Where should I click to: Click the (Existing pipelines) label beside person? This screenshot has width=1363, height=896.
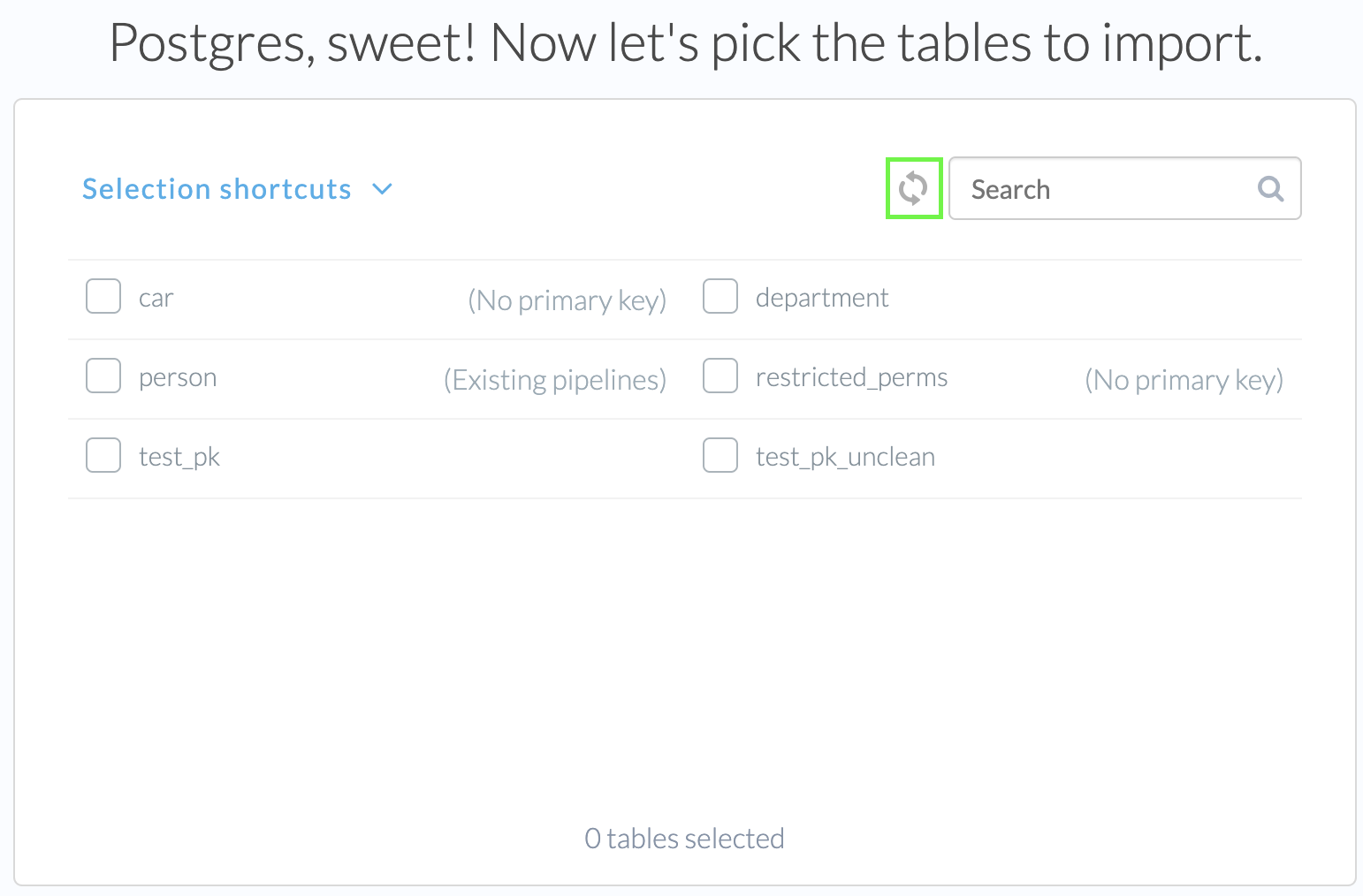(554, 379)
